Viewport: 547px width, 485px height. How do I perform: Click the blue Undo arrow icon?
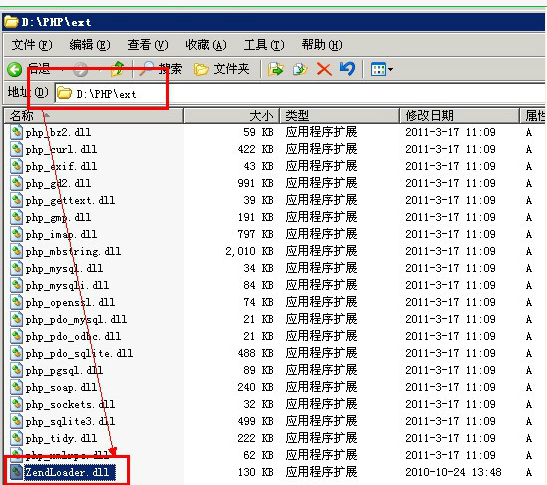pyautogui.click(x=347, y=69)
